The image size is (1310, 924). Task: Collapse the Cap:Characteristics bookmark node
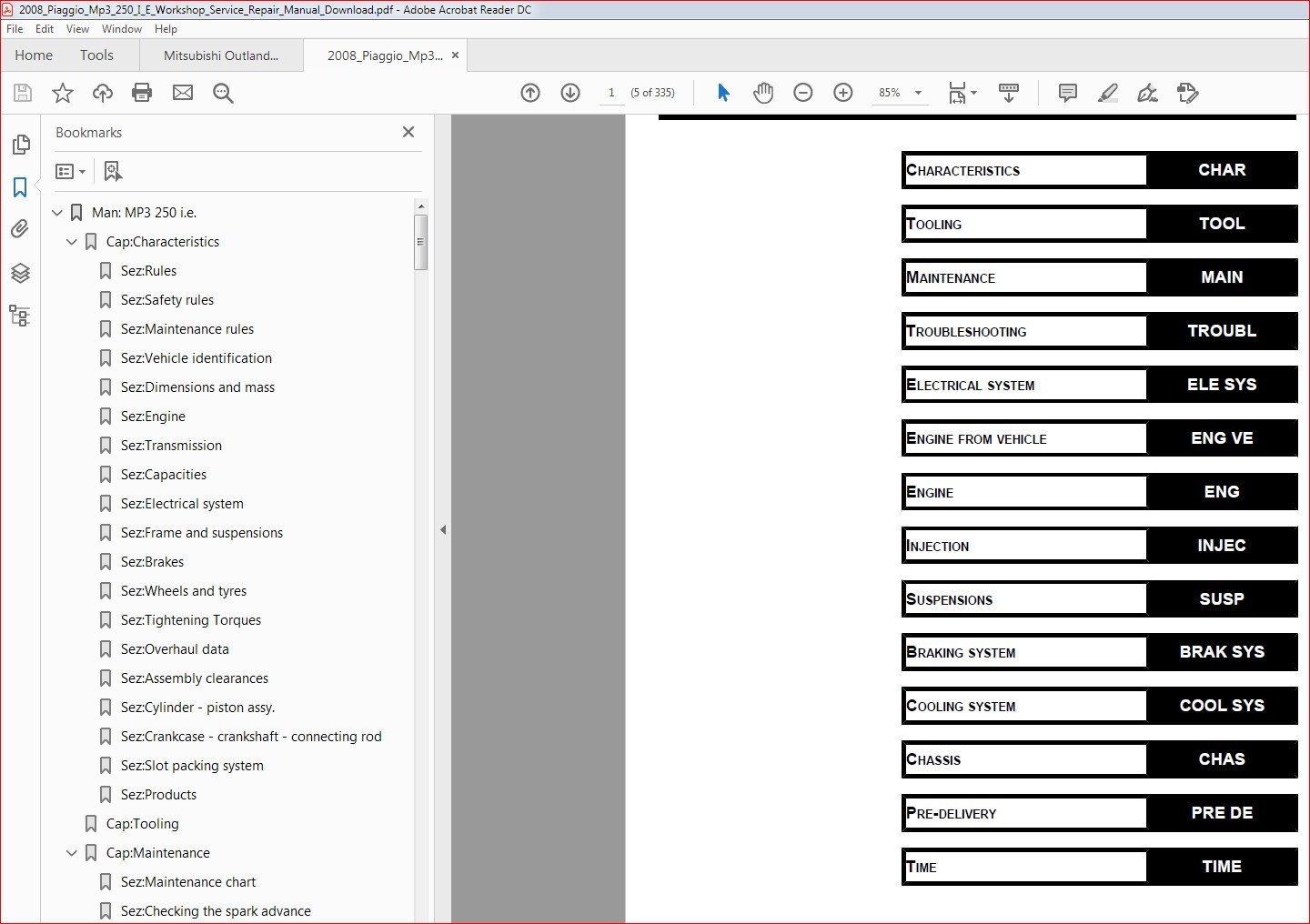pyautogui.click(x=72, y=242)
